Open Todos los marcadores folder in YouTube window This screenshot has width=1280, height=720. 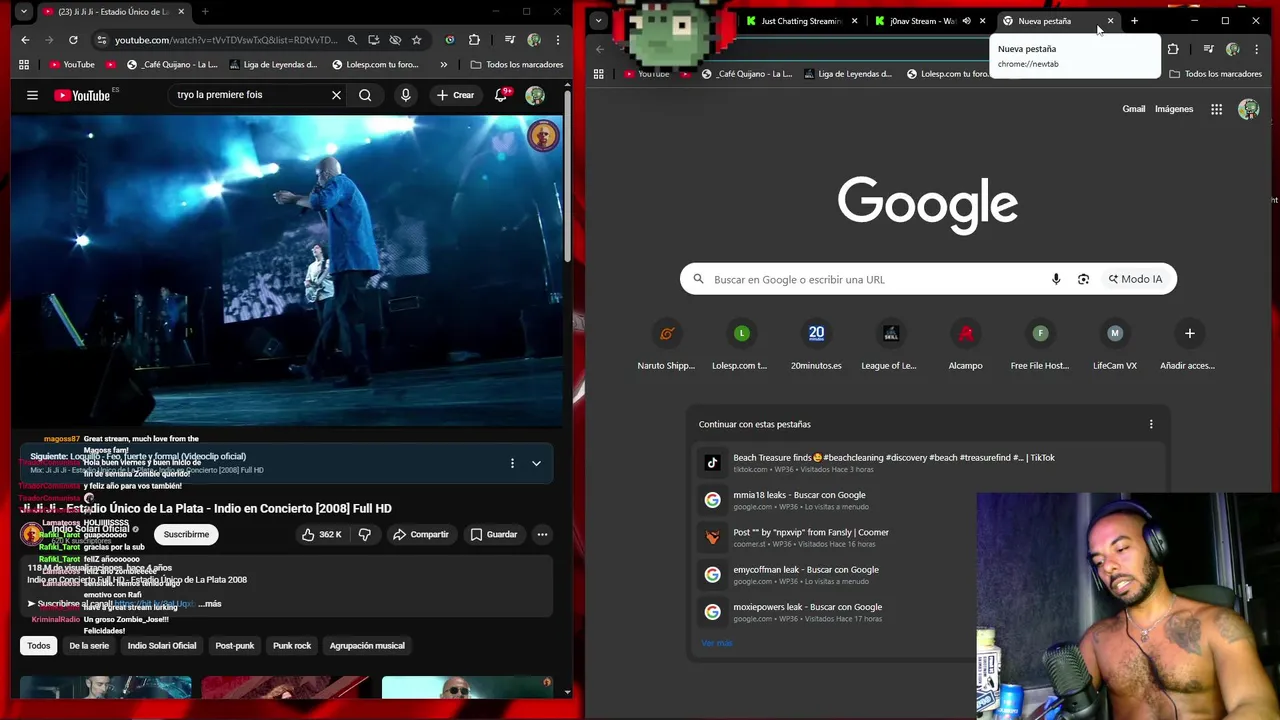[x=517, y=64]
